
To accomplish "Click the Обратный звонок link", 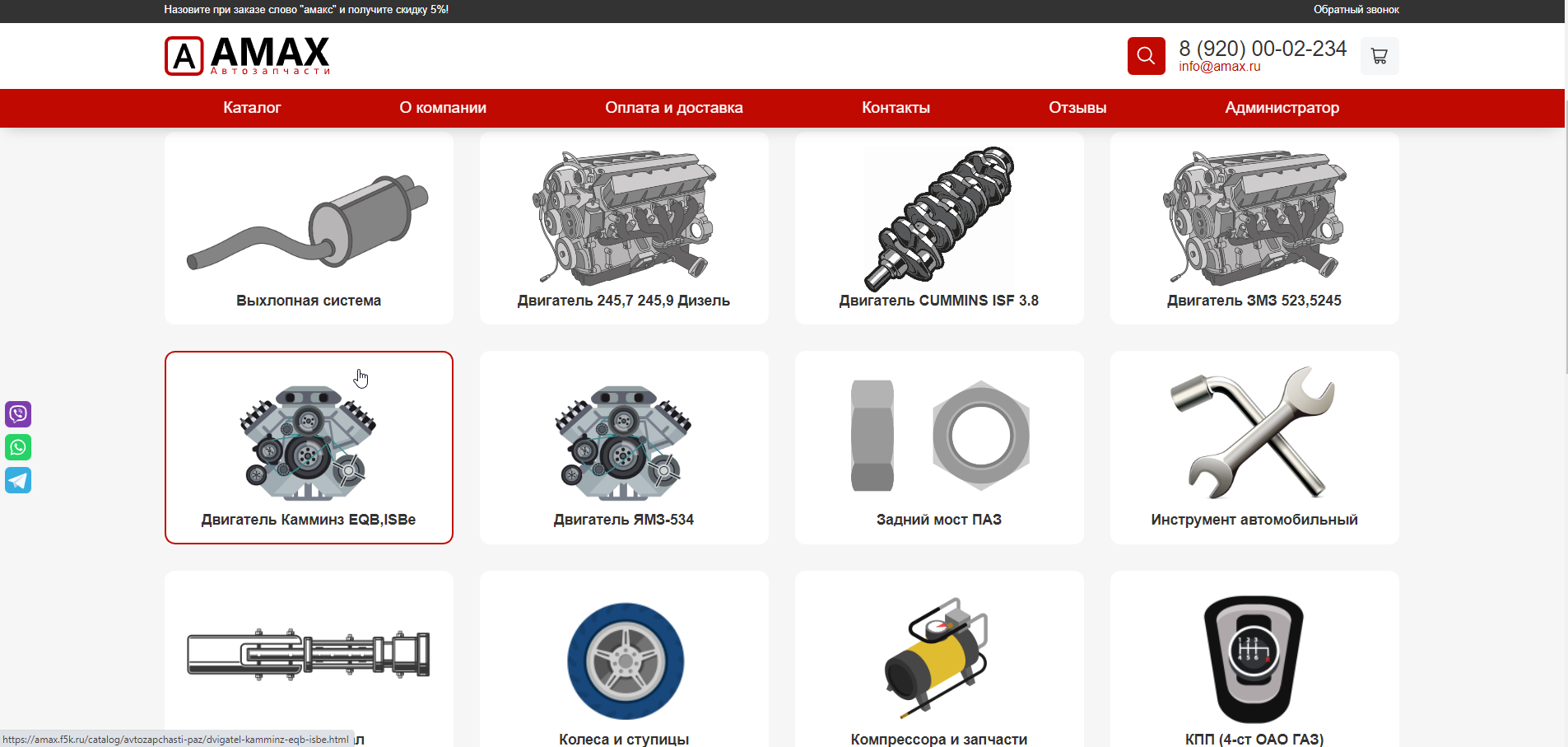I will [x=1356, y=10].
